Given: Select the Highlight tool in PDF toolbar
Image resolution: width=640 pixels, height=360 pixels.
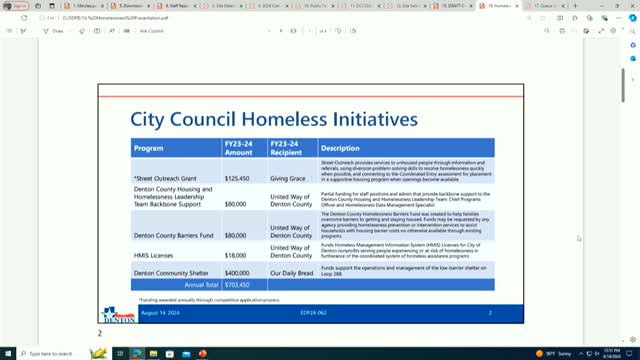Looking at the screenshot, I should [23, 31].
